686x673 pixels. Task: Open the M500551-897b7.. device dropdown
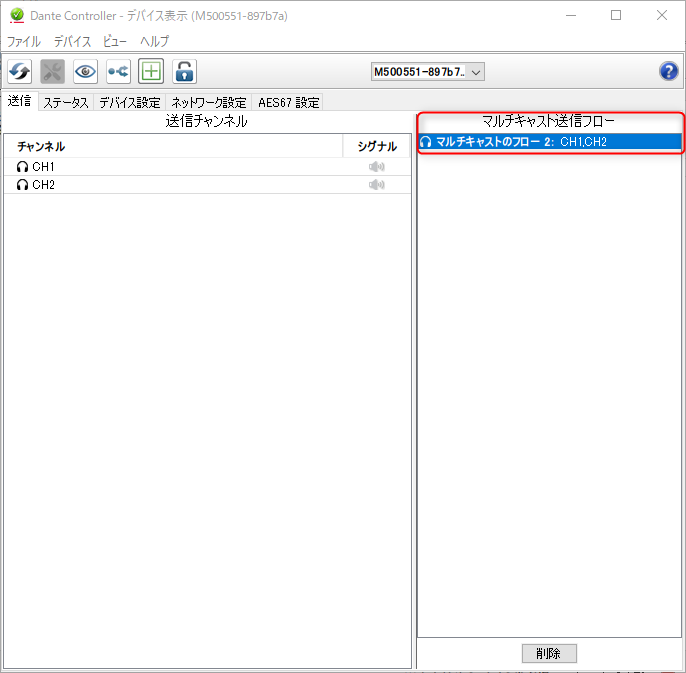(428, 72)
